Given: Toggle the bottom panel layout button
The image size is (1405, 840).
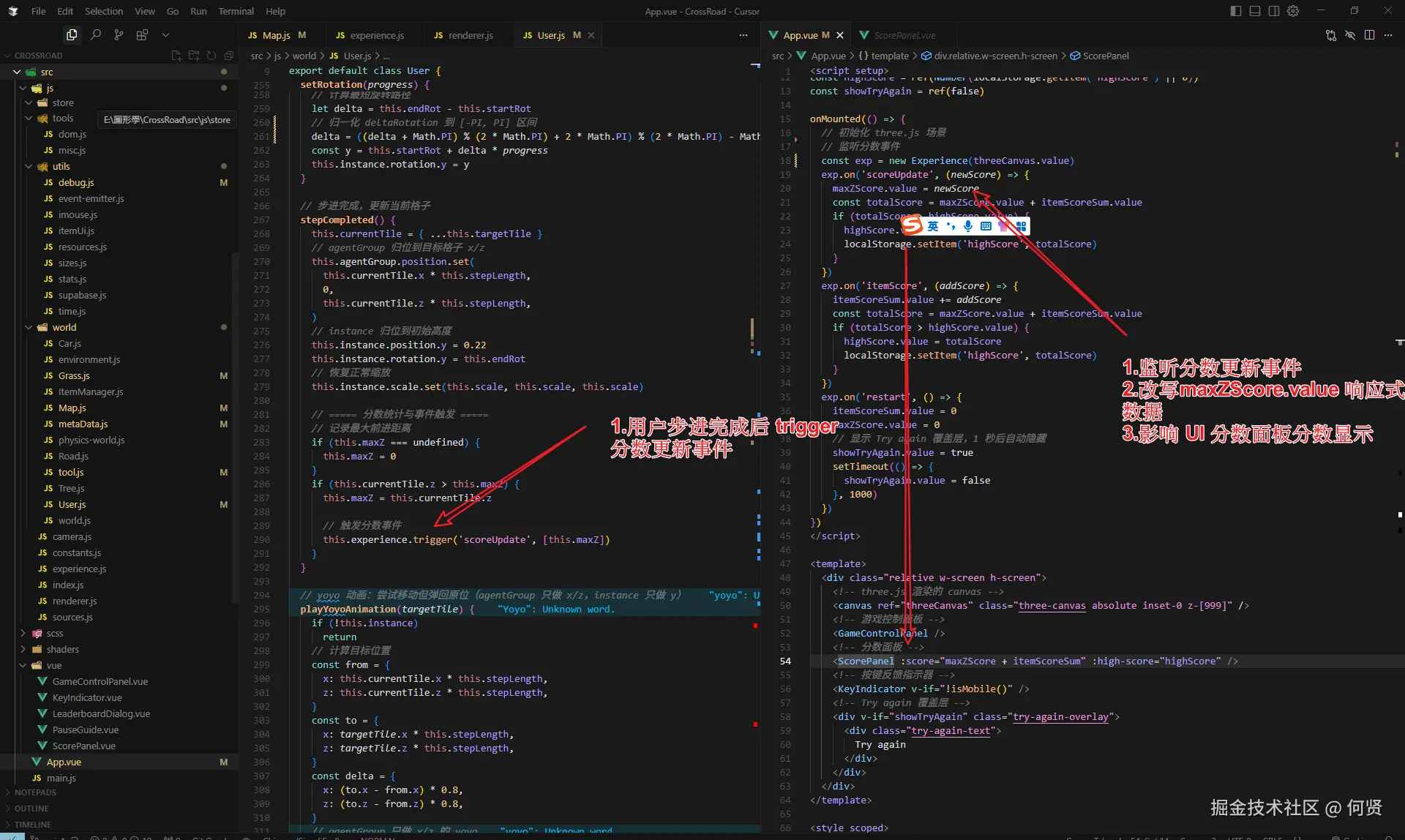Looking at the screenshot, I should pyautogui.click(x=1255, y=11).
